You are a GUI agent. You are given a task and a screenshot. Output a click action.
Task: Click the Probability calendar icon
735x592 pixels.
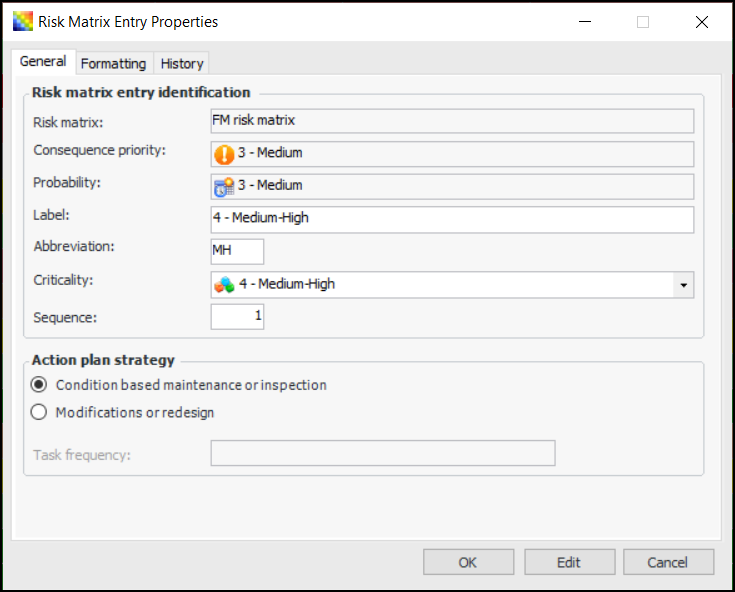223,186
